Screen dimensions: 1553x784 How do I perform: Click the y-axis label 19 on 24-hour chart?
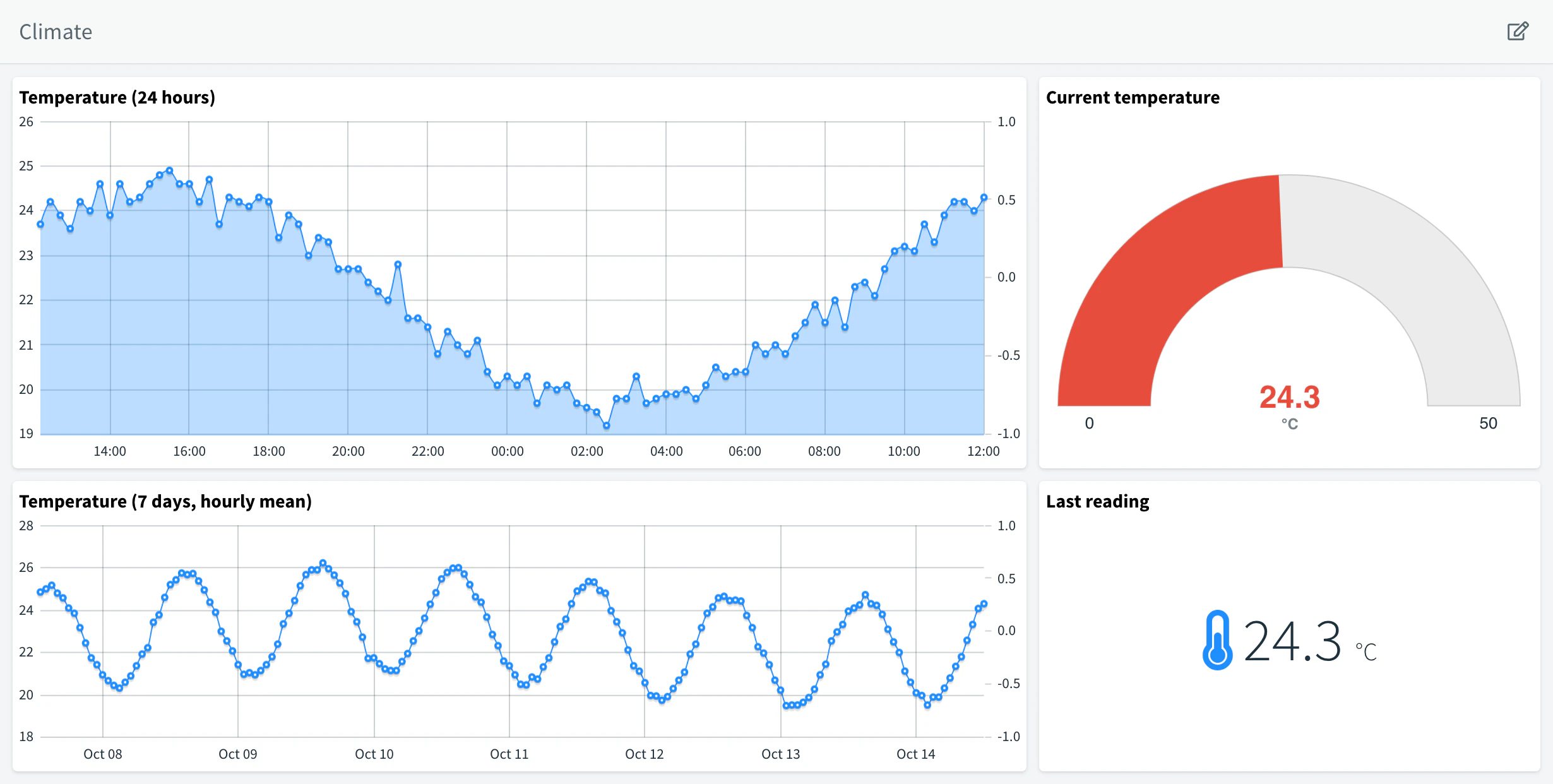coord(26,434)
